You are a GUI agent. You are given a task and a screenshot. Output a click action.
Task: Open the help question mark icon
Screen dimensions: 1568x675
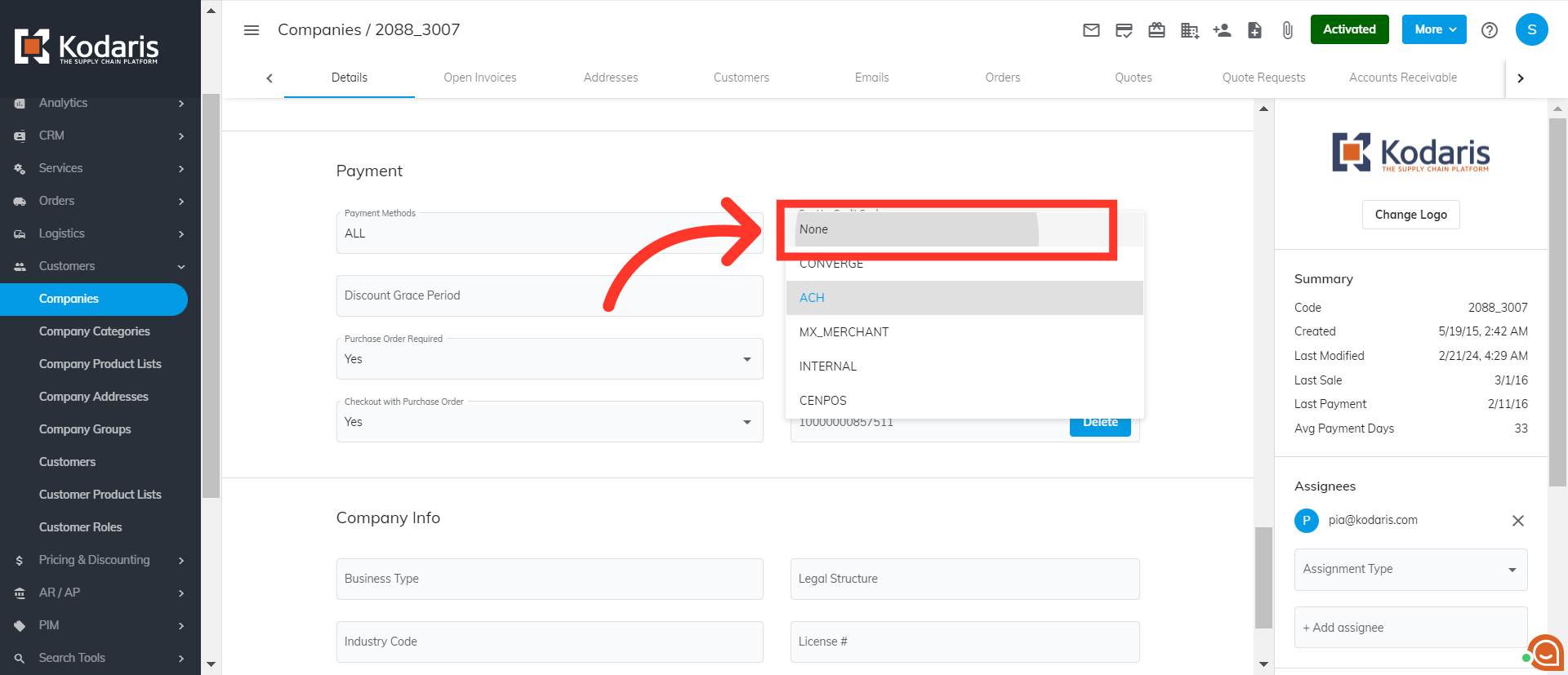click(1490, 30)
